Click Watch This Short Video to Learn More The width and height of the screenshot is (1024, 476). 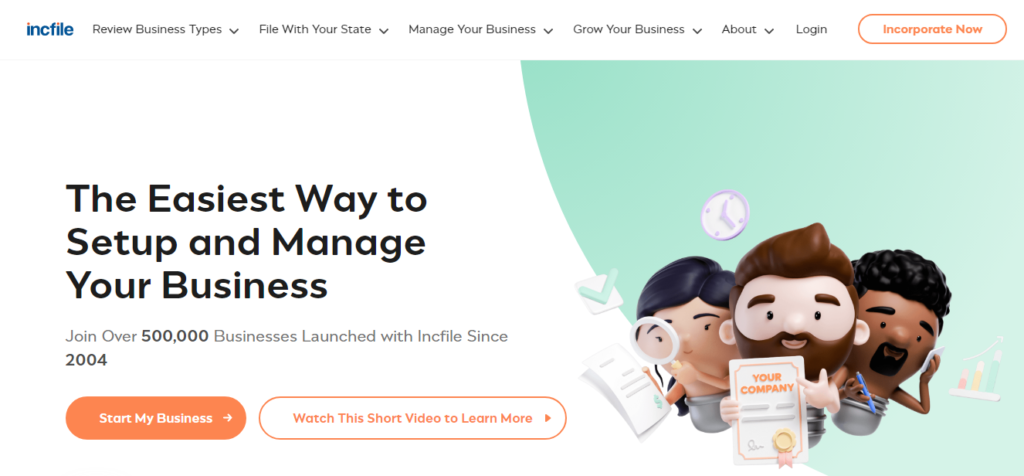[413, 418]
